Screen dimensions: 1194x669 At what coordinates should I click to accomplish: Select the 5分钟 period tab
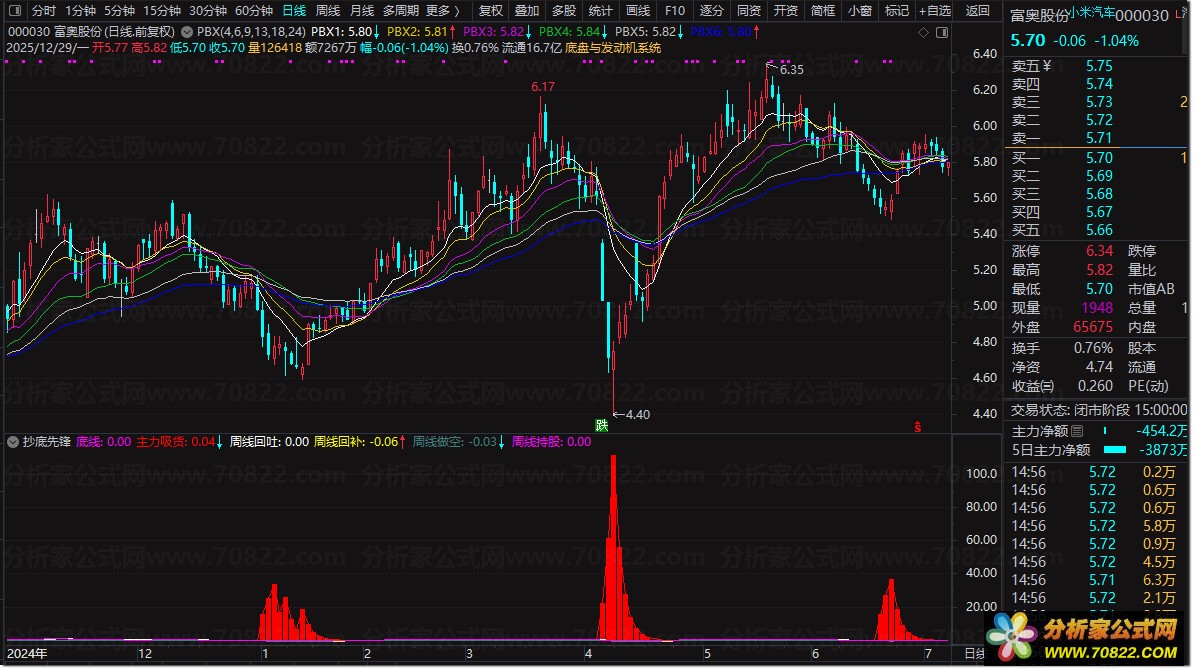120,11
